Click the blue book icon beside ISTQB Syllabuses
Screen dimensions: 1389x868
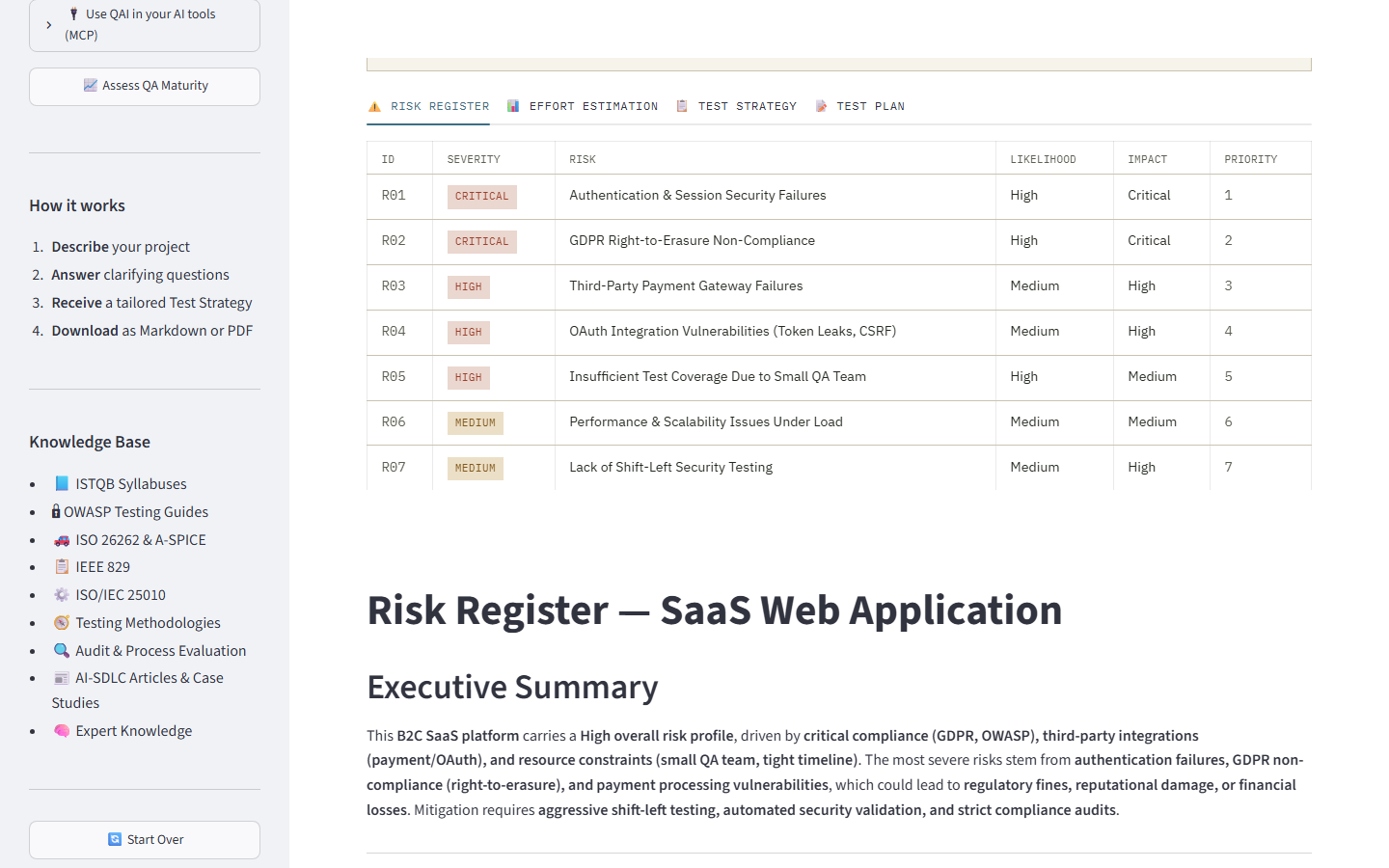pos(62,483)
